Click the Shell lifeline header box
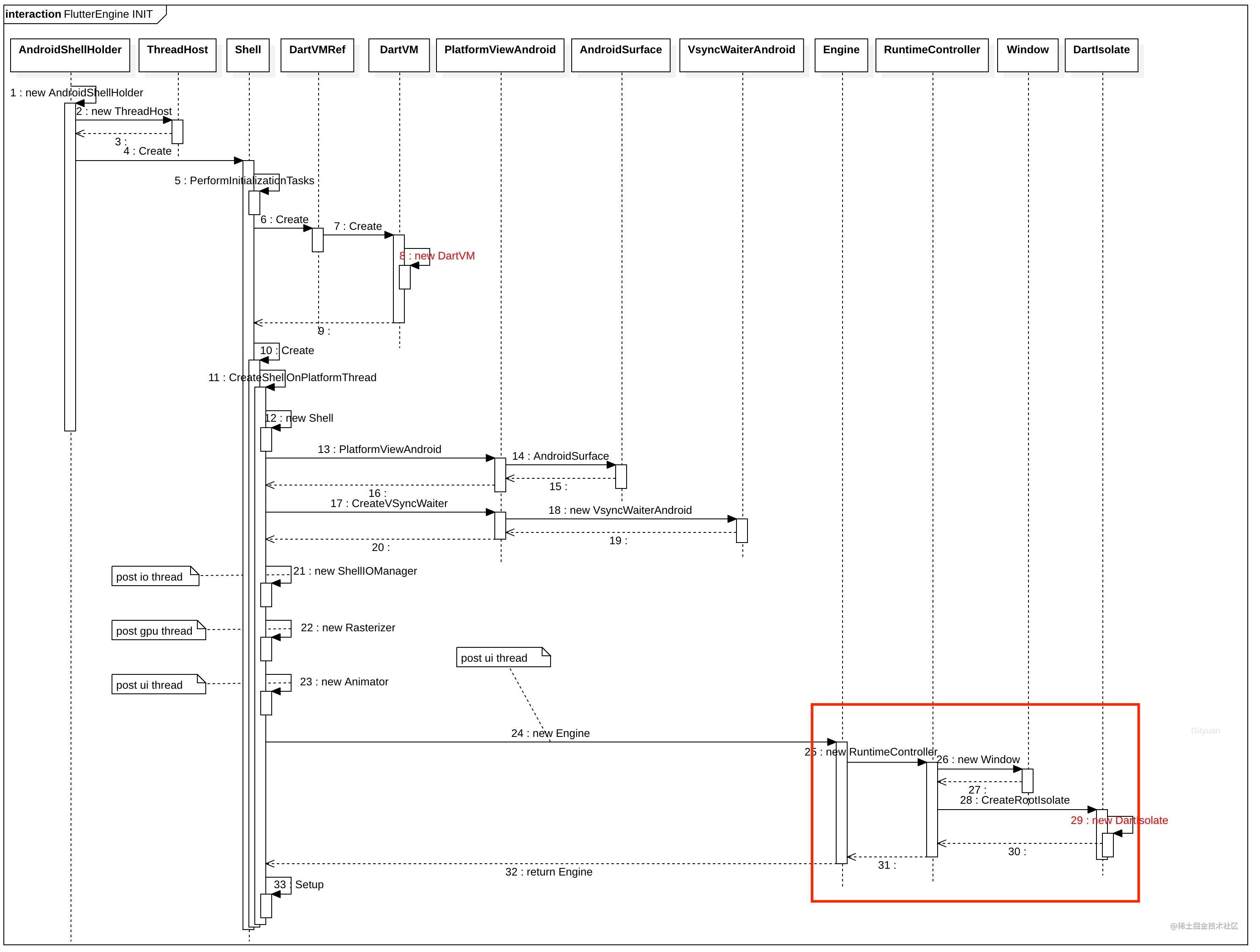Image resolution: width=1260 pixels, height=952 pixels. [x=248, y=55]
